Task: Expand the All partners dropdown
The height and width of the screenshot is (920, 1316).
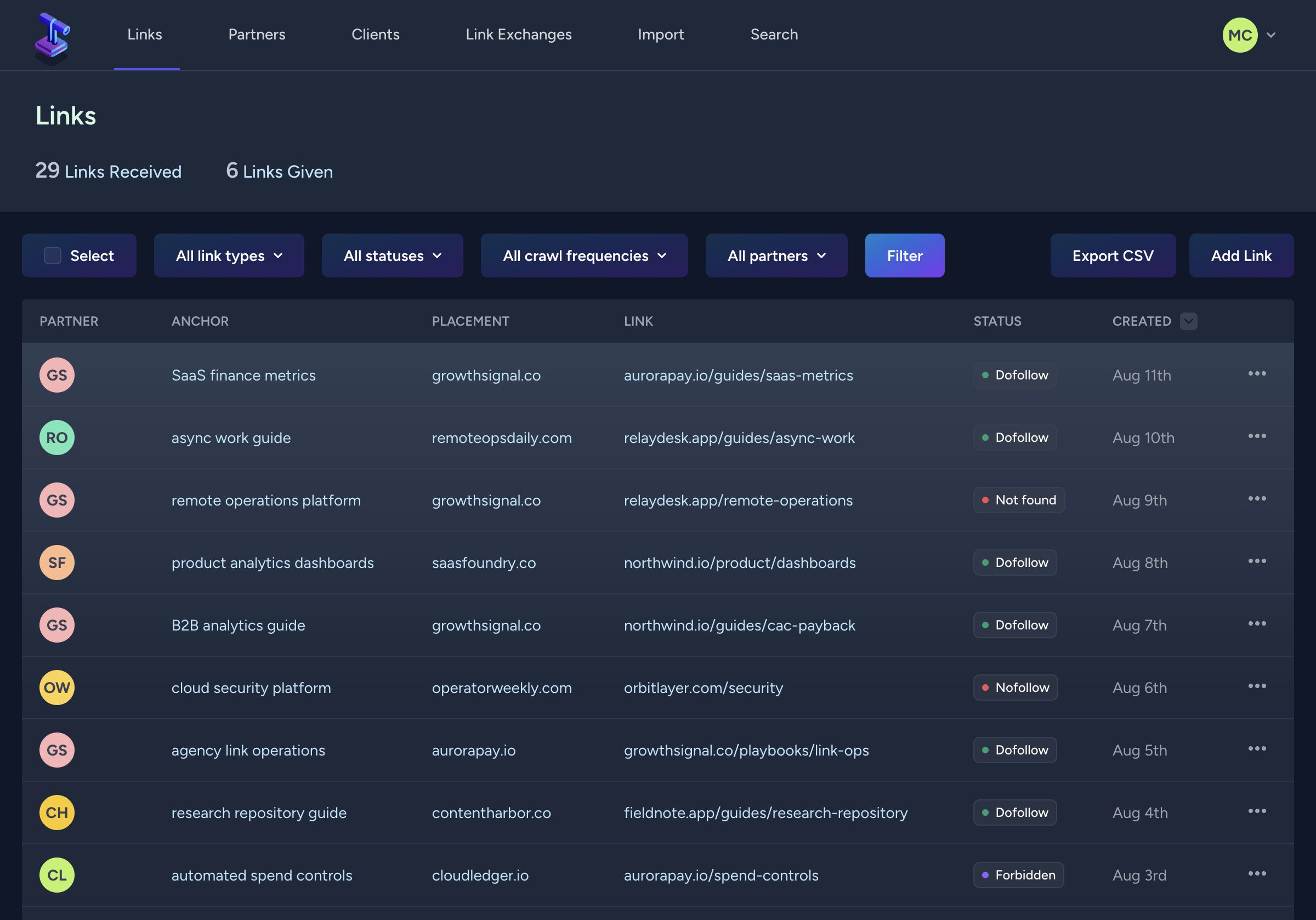Action: pos(776,255)
